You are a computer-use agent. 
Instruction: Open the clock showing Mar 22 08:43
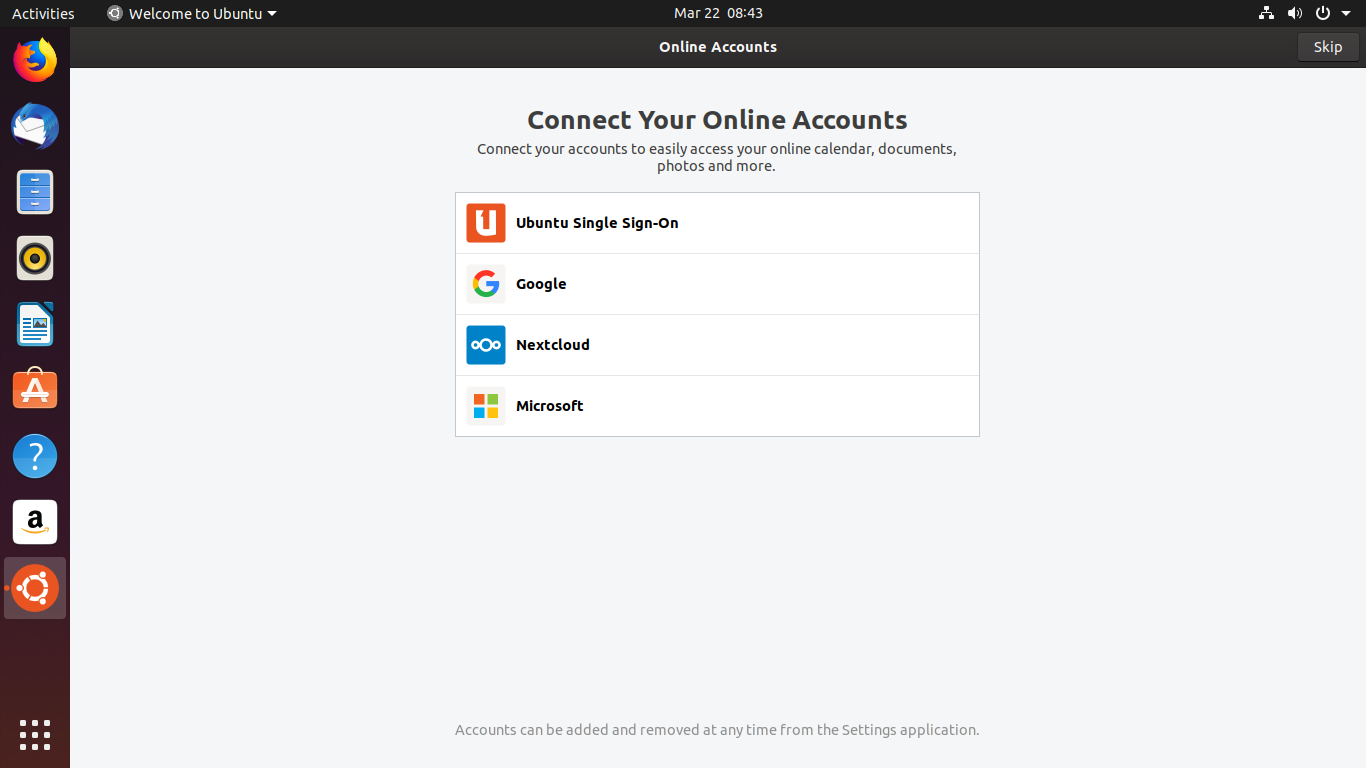pos(718,13)
